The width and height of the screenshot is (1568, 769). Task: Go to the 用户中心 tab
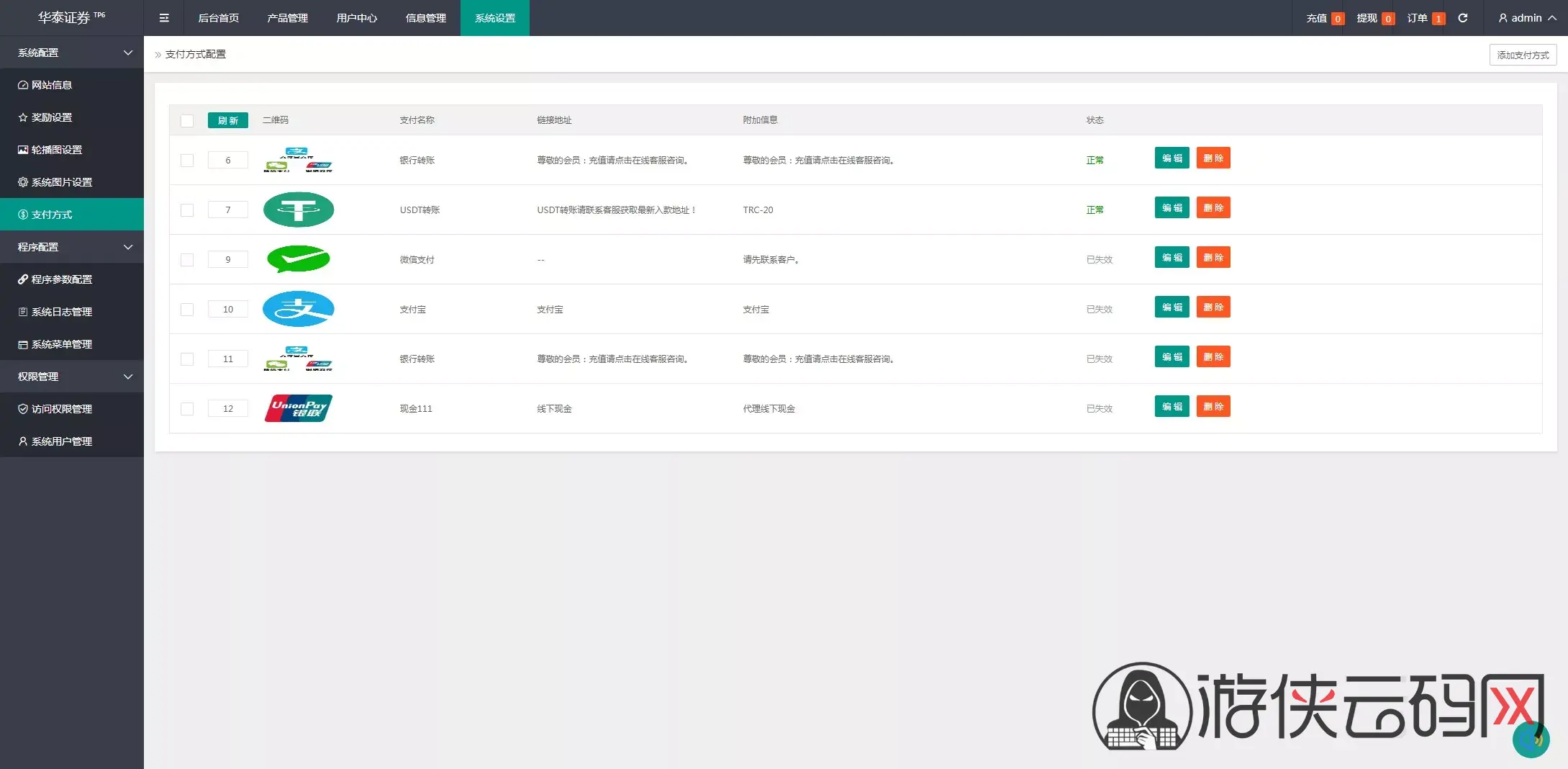coord(357,18)
